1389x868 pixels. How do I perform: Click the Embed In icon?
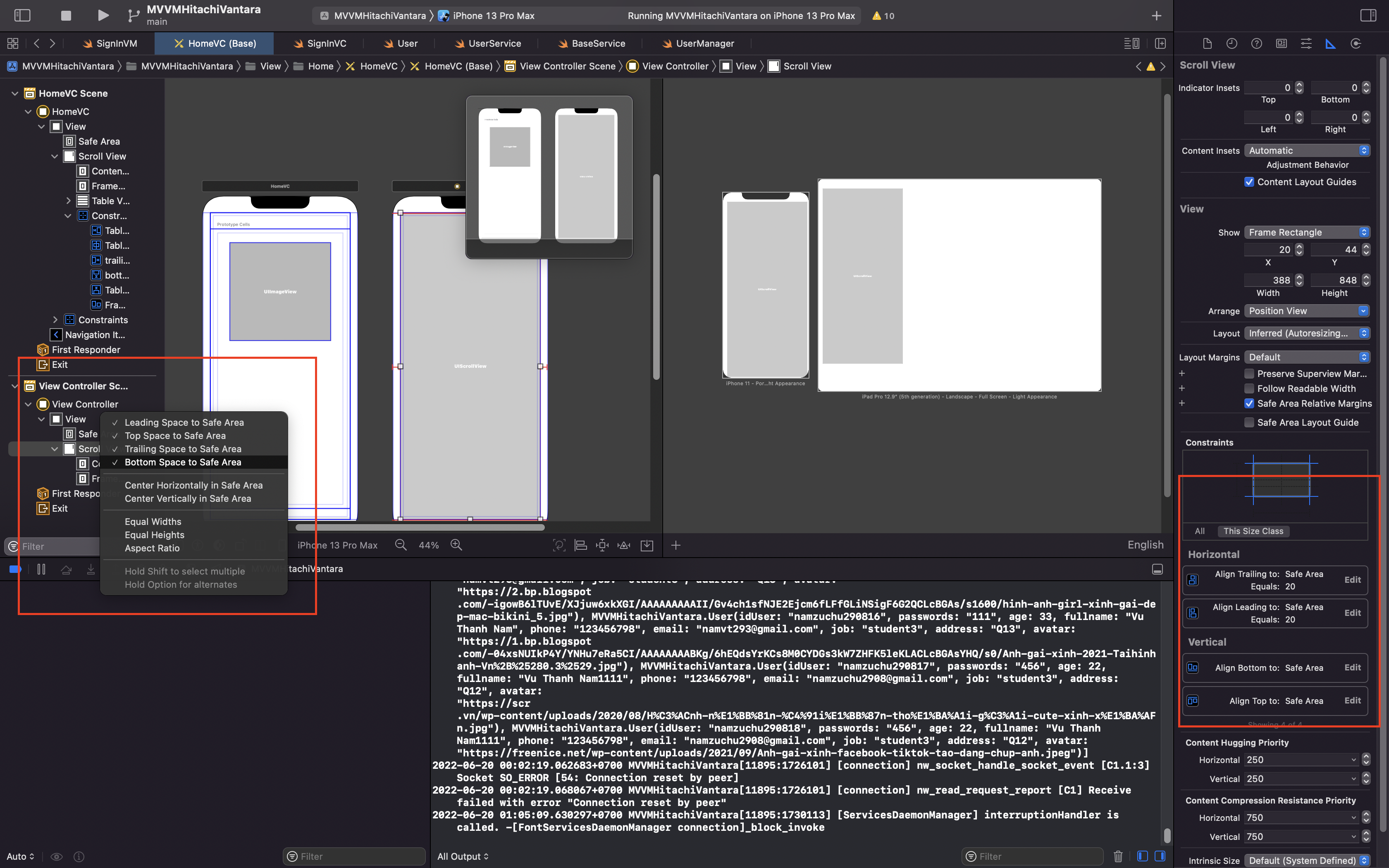[647, 545]
